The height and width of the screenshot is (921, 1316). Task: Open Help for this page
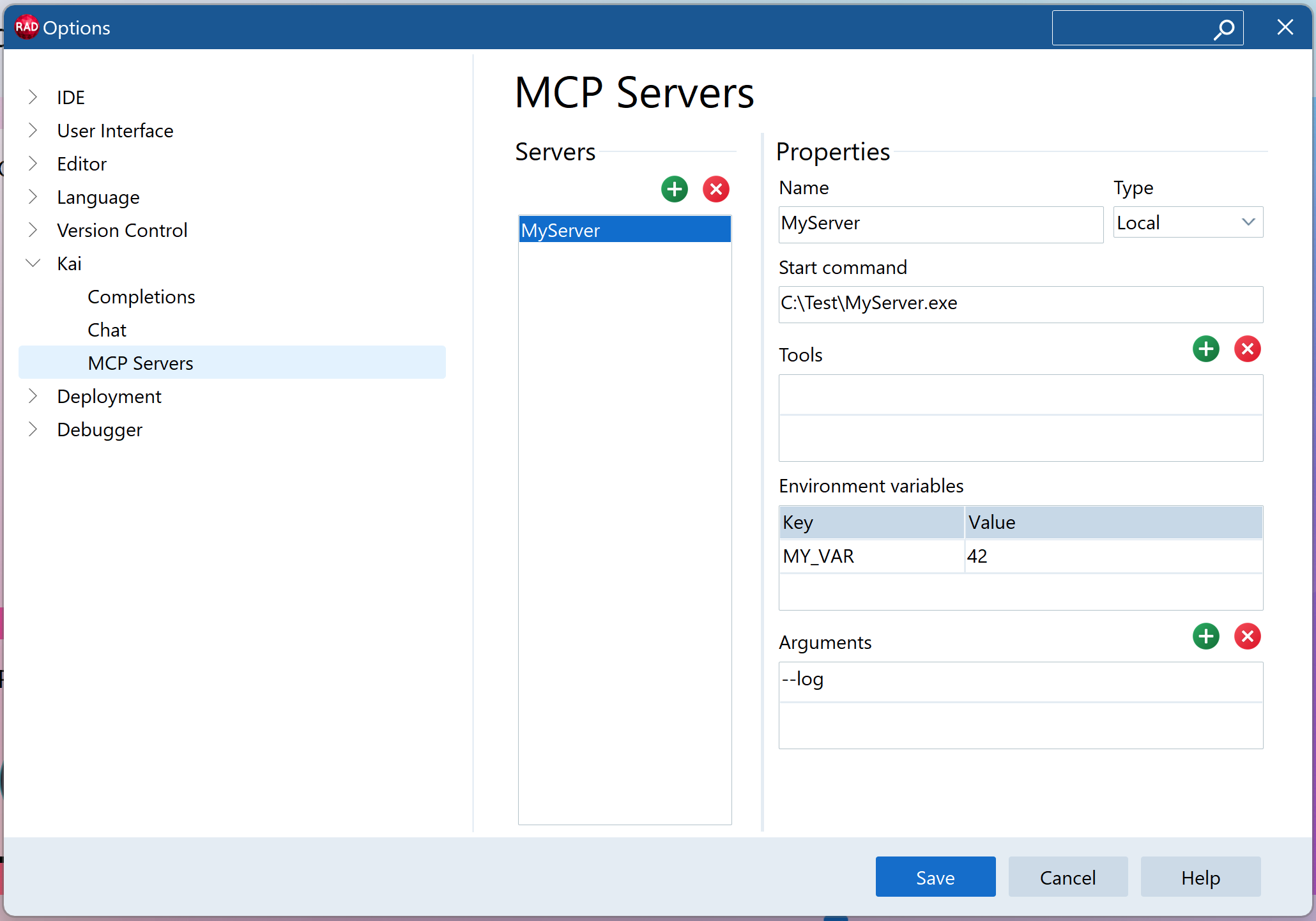1201,877
